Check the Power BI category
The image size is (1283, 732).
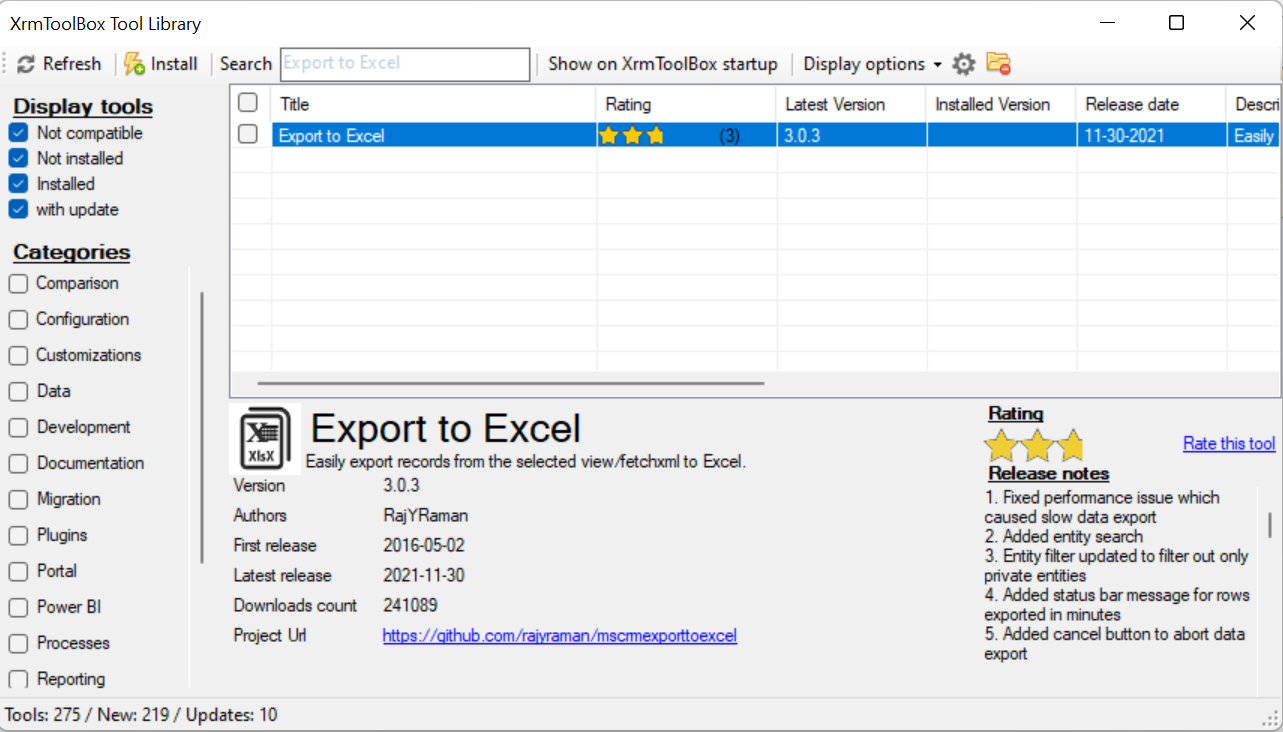(17, 607)
